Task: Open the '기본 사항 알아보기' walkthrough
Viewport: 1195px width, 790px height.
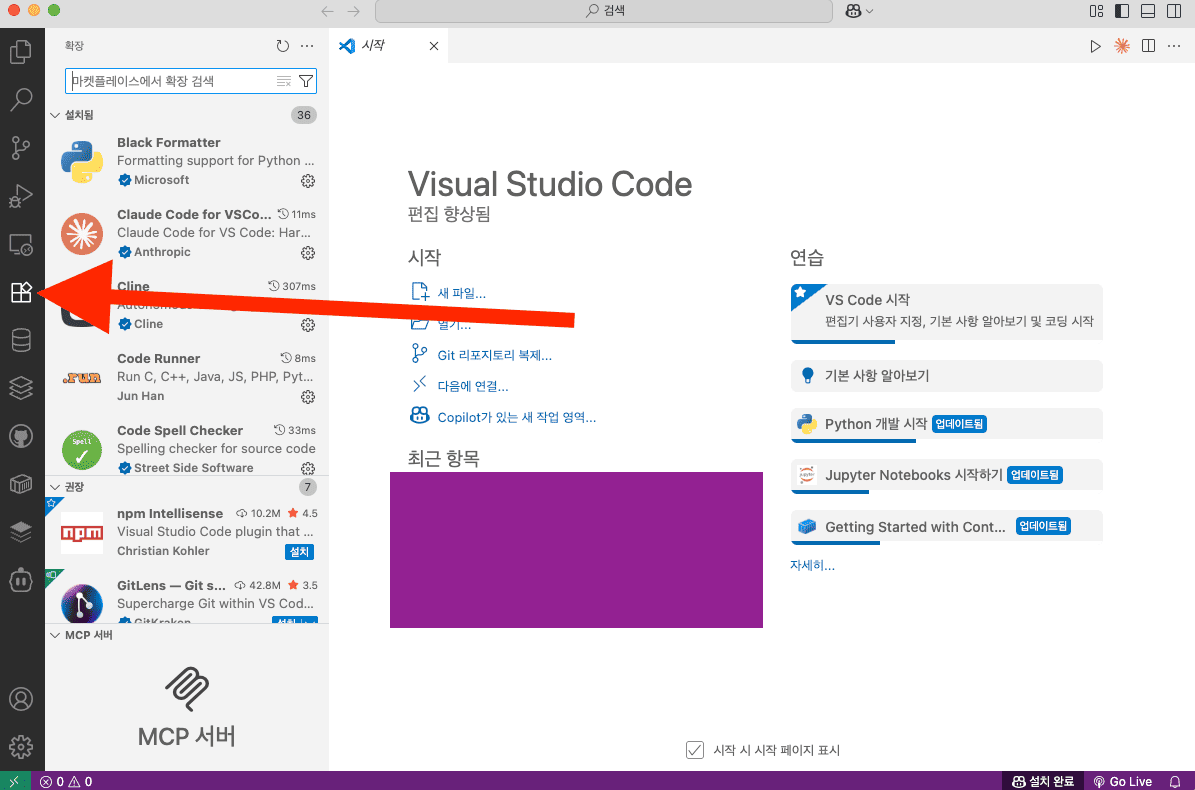Action: point(947,376)
